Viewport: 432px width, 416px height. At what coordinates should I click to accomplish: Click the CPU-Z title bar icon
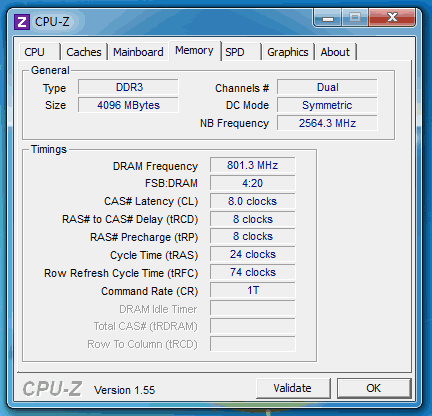pyautogui.click(x=22, y=22)
